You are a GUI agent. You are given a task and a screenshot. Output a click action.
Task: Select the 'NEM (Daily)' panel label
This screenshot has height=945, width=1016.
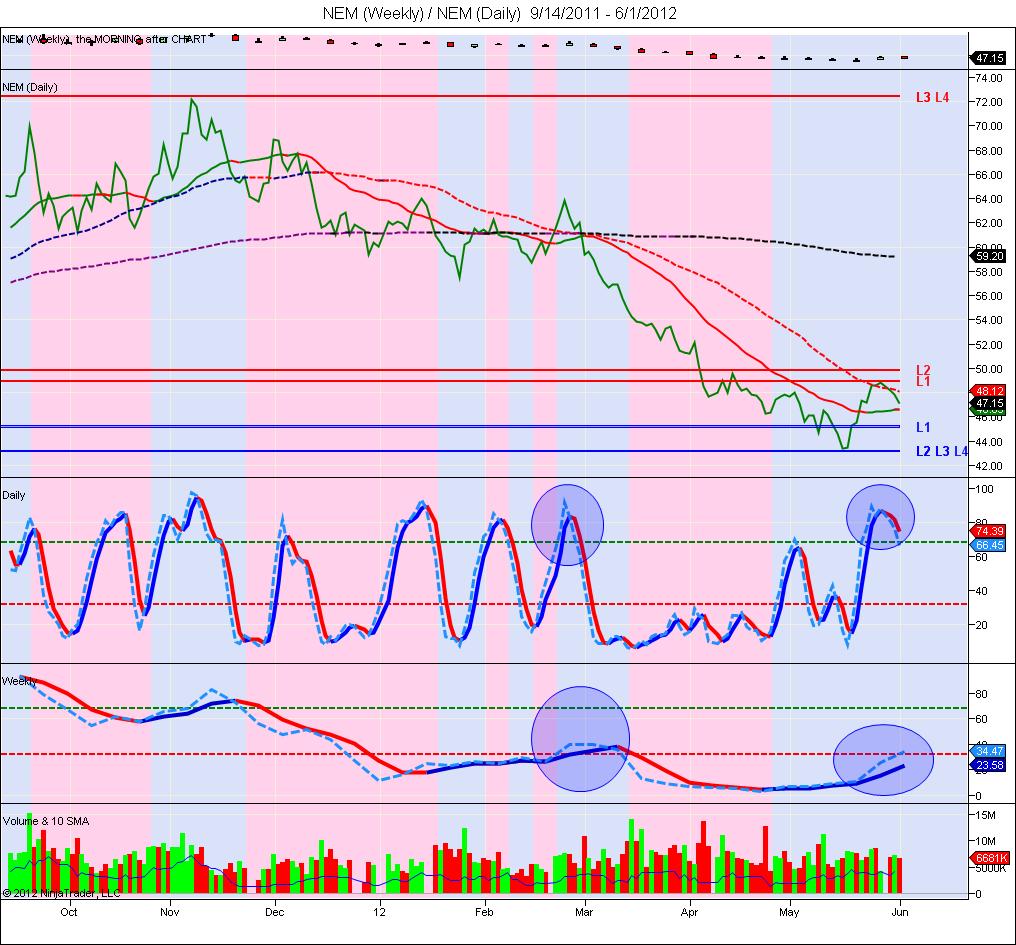pyautogui.click(x=30, y=87)
